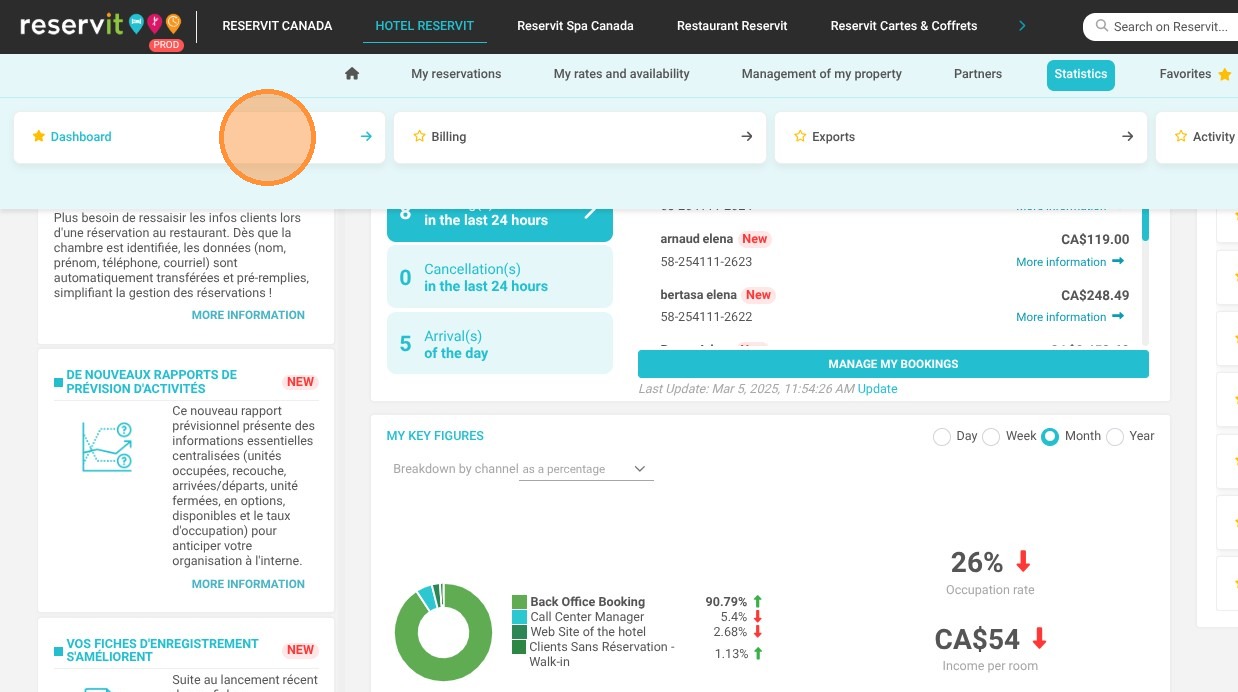Select the Year radio button
Screen dimensions: 1238x692
[1115, 437]
